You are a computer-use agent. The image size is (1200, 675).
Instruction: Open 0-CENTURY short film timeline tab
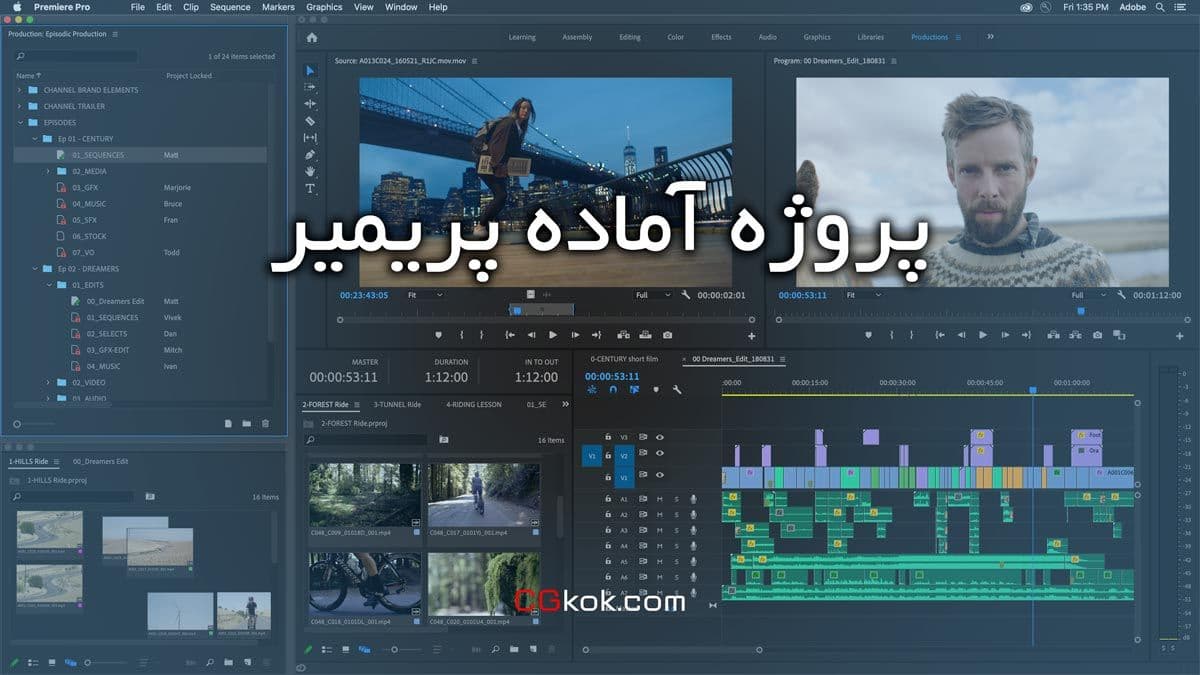click(624, 358)
